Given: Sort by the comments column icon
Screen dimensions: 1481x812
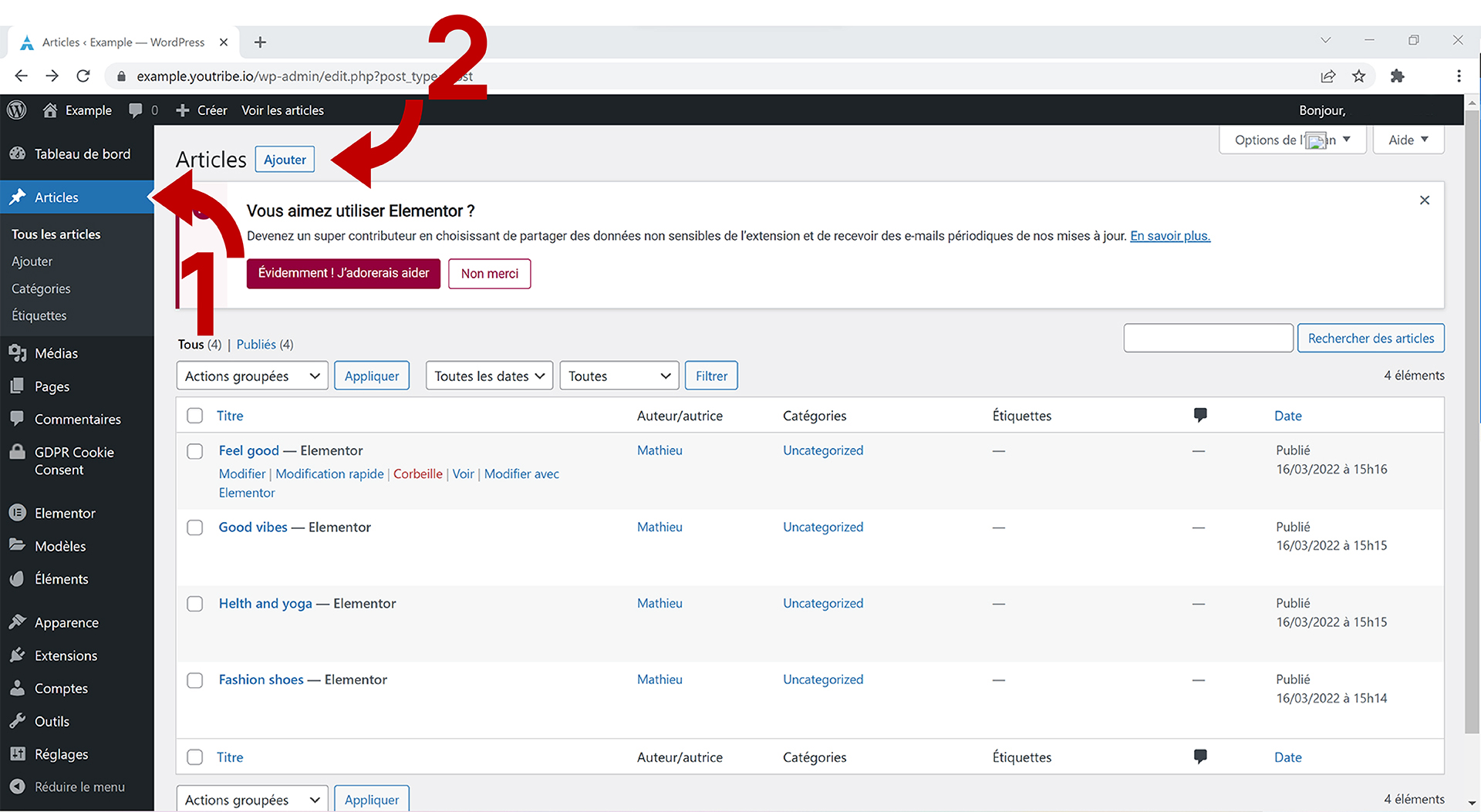Looking at the screenshot, I should tap(1199, 415).
